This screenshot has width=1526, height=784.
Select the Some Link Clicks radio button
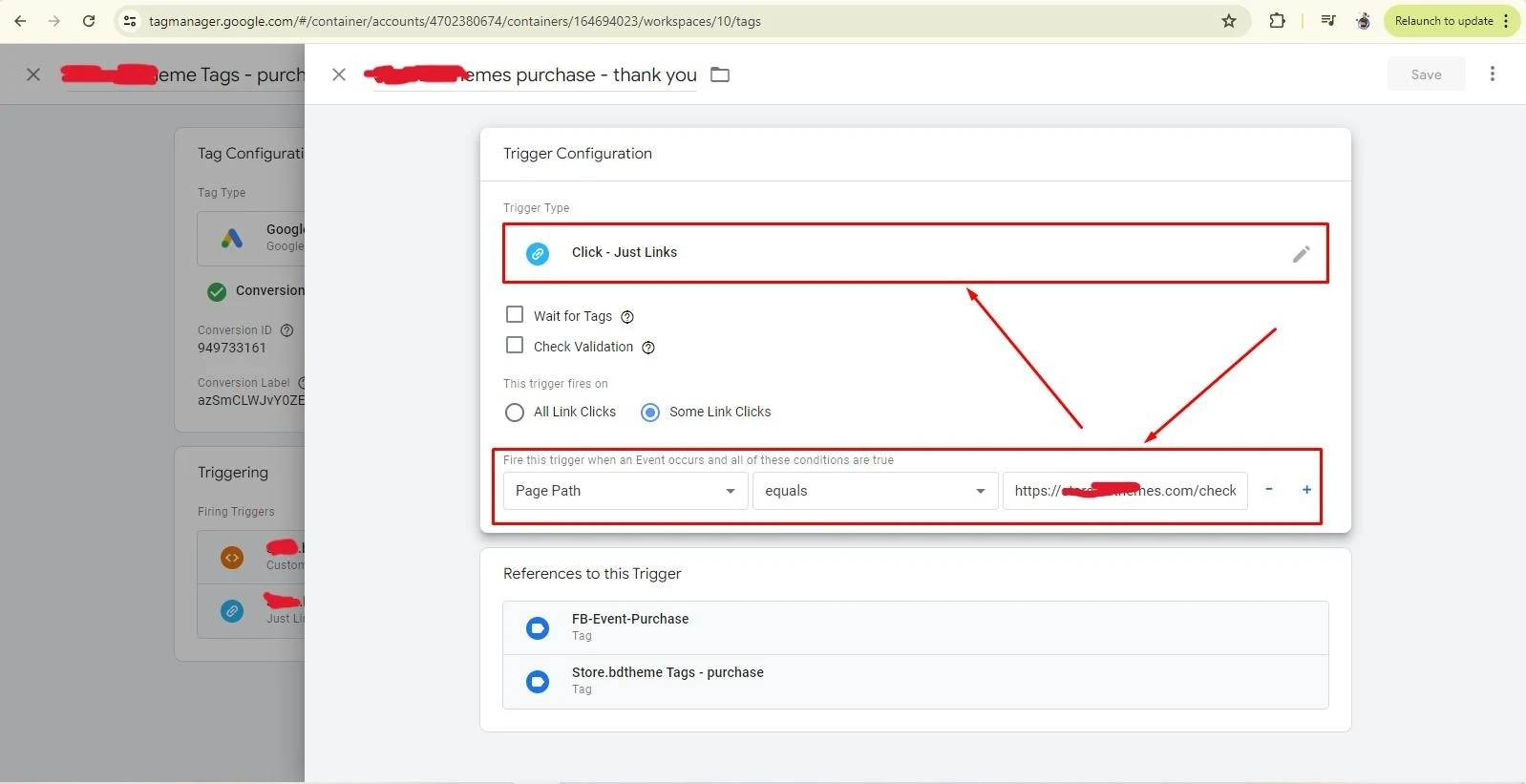pos(650,413)
